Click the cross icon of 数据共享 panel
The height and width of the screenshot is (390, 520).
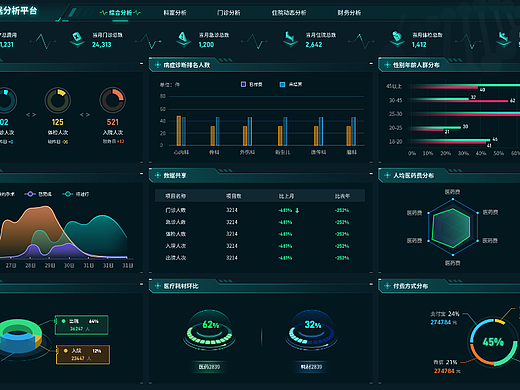157,175
